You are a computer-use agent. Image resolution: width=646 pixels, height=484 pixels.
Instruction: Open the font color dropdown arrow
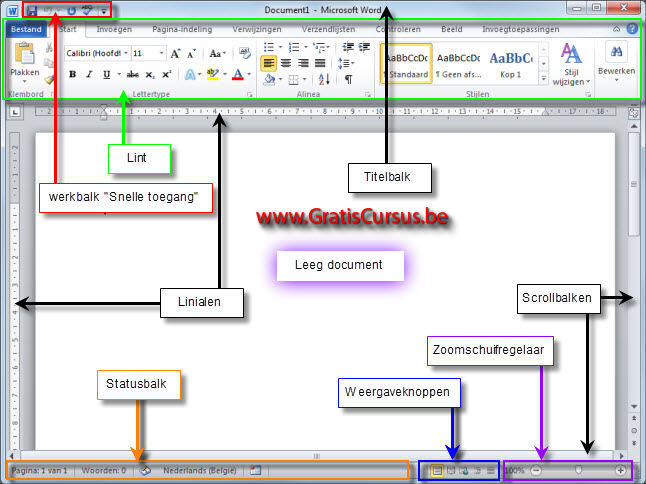tap(249, 75)
